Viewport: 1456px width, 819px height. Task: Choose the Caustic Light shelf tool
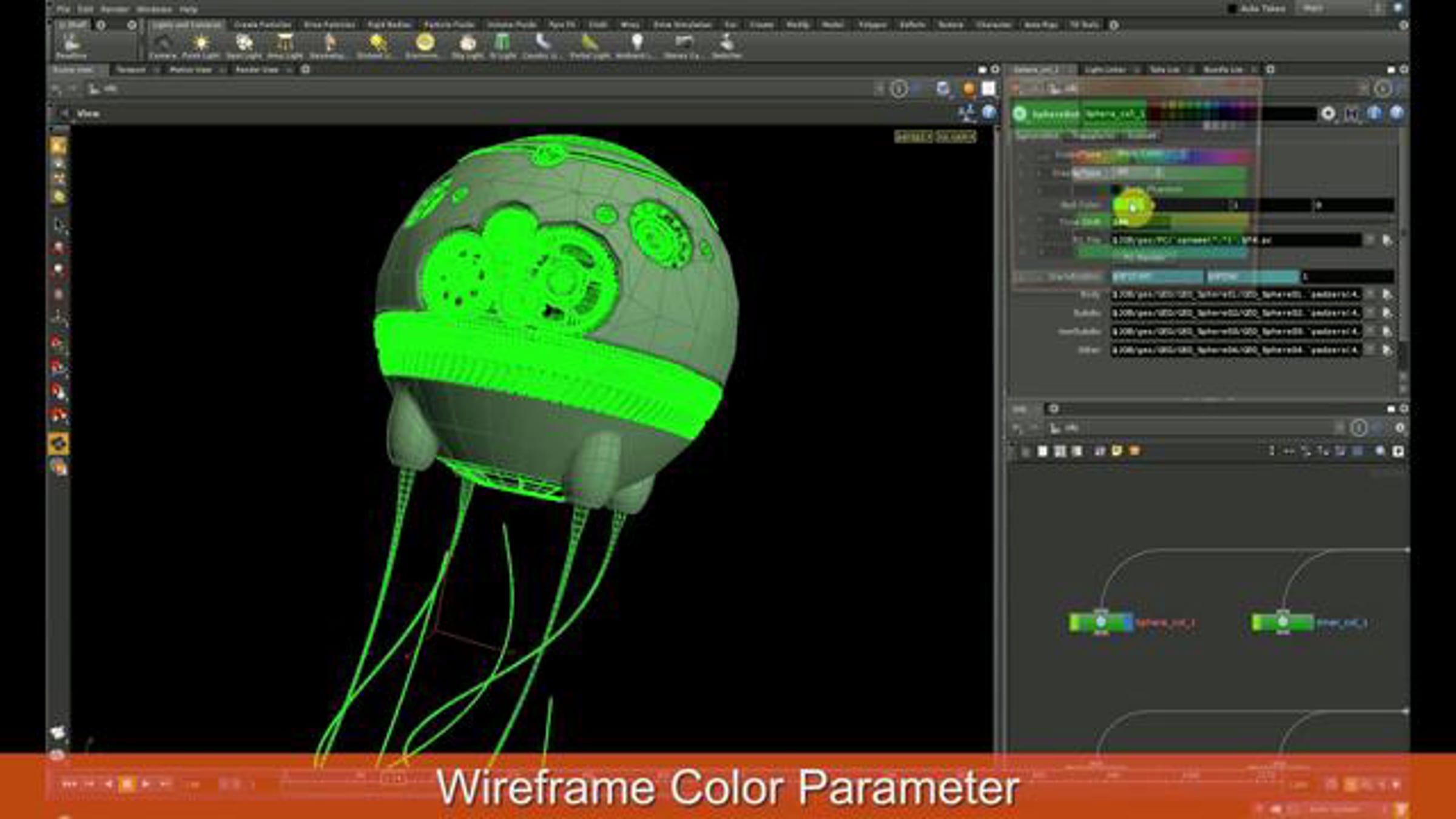(542, 46)
